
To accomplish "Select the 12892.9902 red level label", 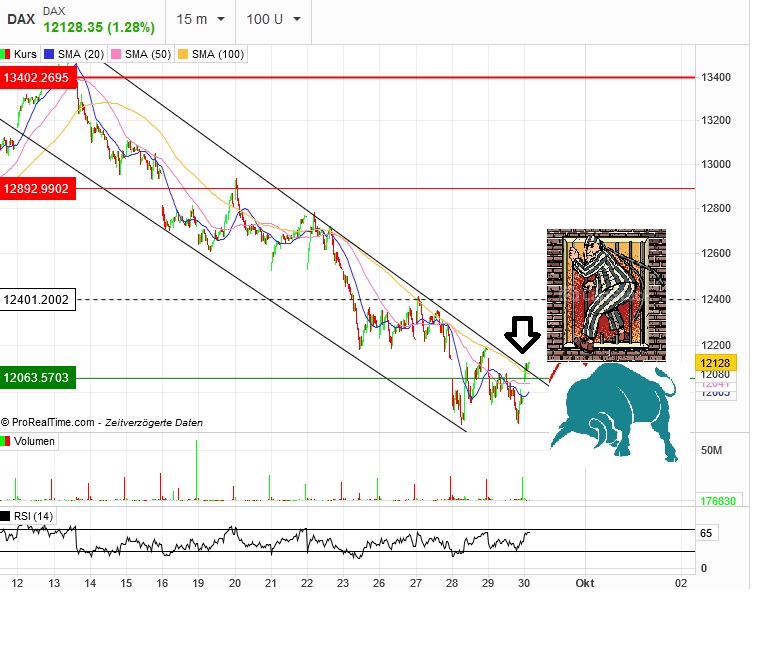I will [38, 189].
